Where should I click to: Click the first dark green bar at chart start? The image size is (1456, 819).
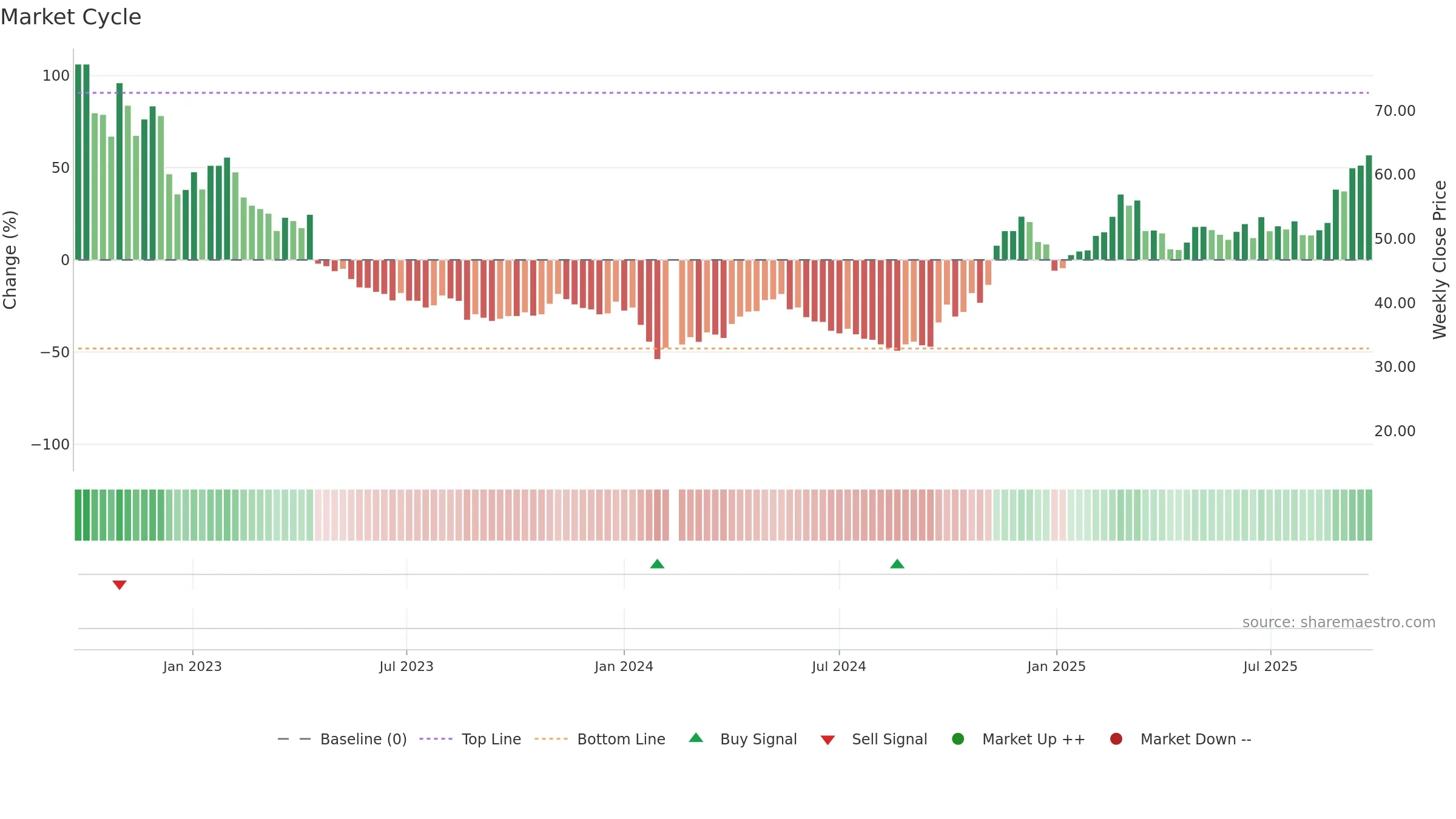pyautogui.click(x=78, y=162)
